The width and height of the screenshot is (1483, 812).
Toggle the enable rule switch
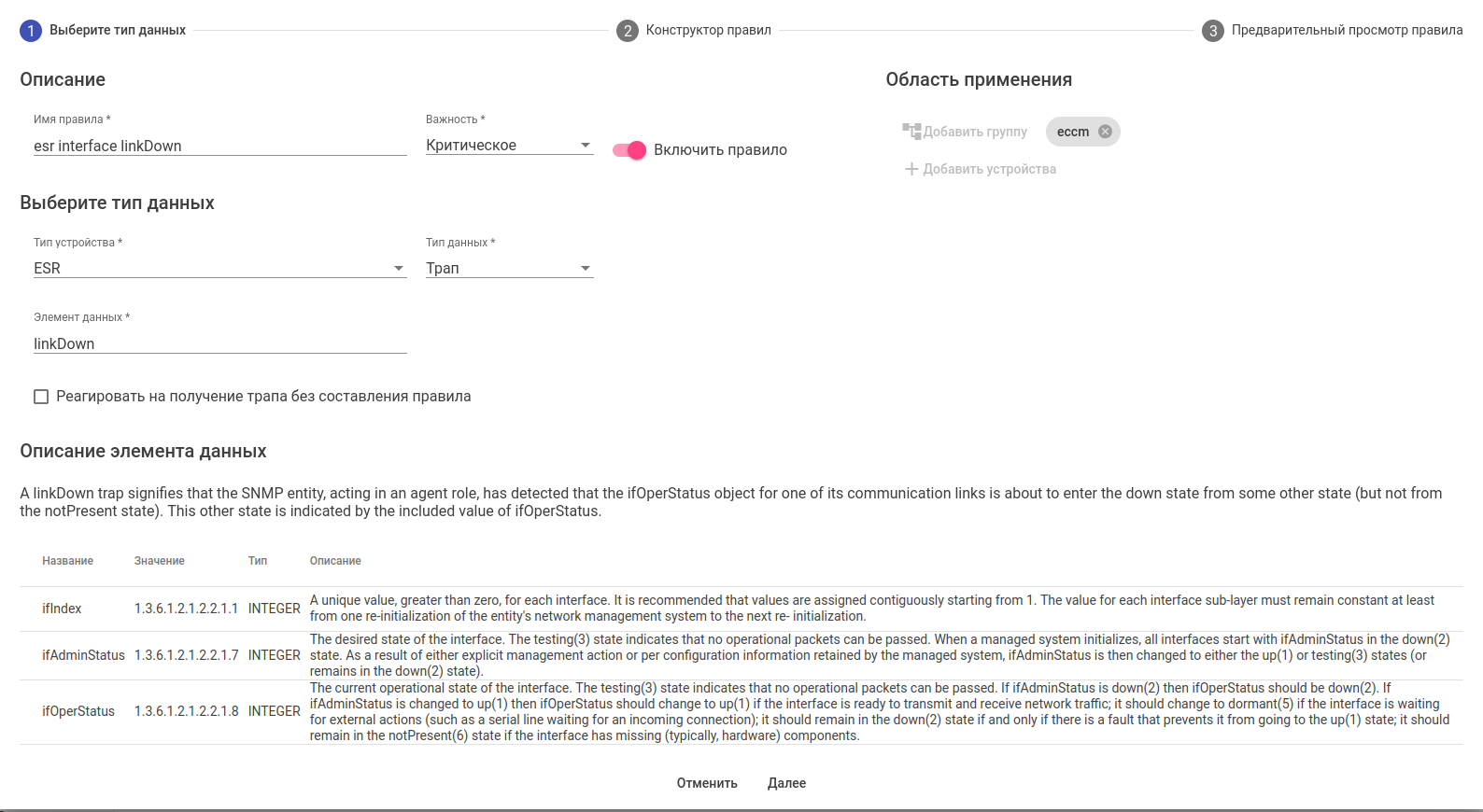(x=629, y=150)
